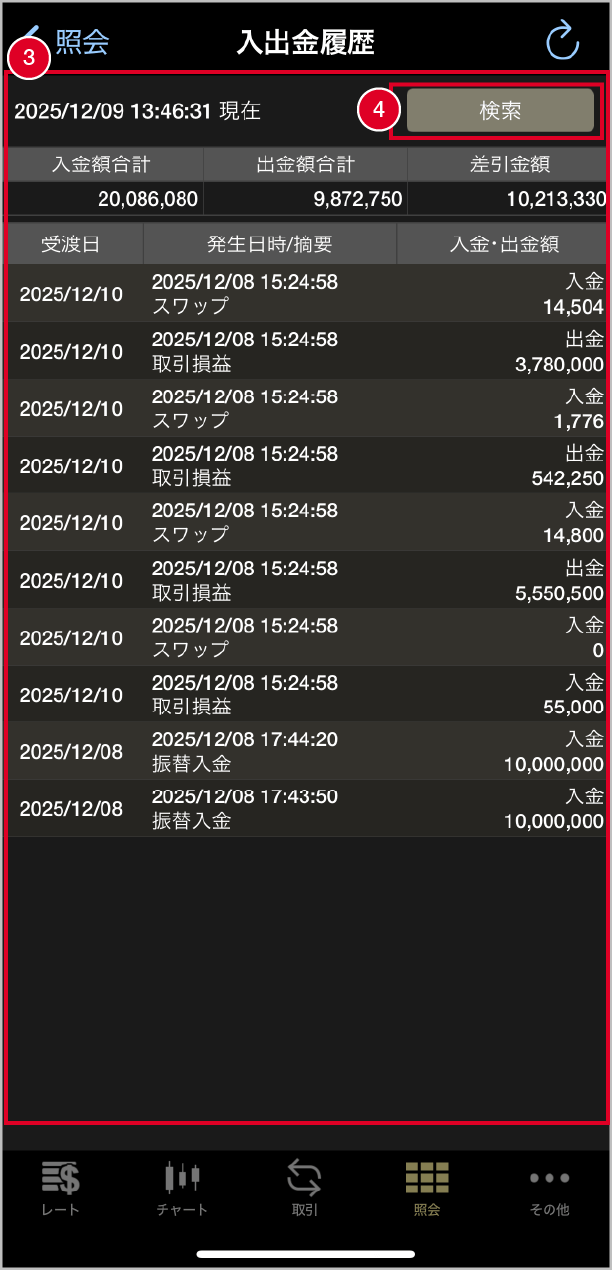Tap the 3,780,000 出金 取引損益 row
This screenshot has width=612, height=1270.
(306, 351)
